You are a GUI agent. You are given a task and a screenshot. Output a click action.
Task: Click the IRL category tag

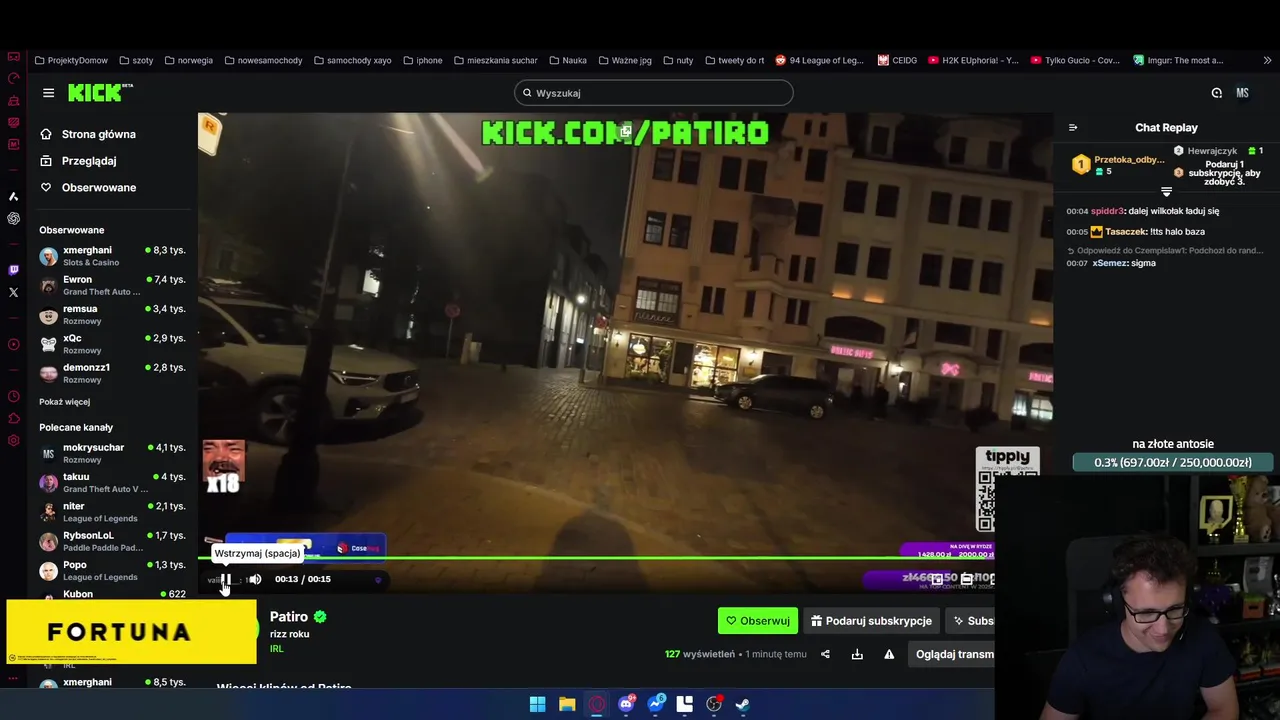pyautogui.click(x=277, y=649)
